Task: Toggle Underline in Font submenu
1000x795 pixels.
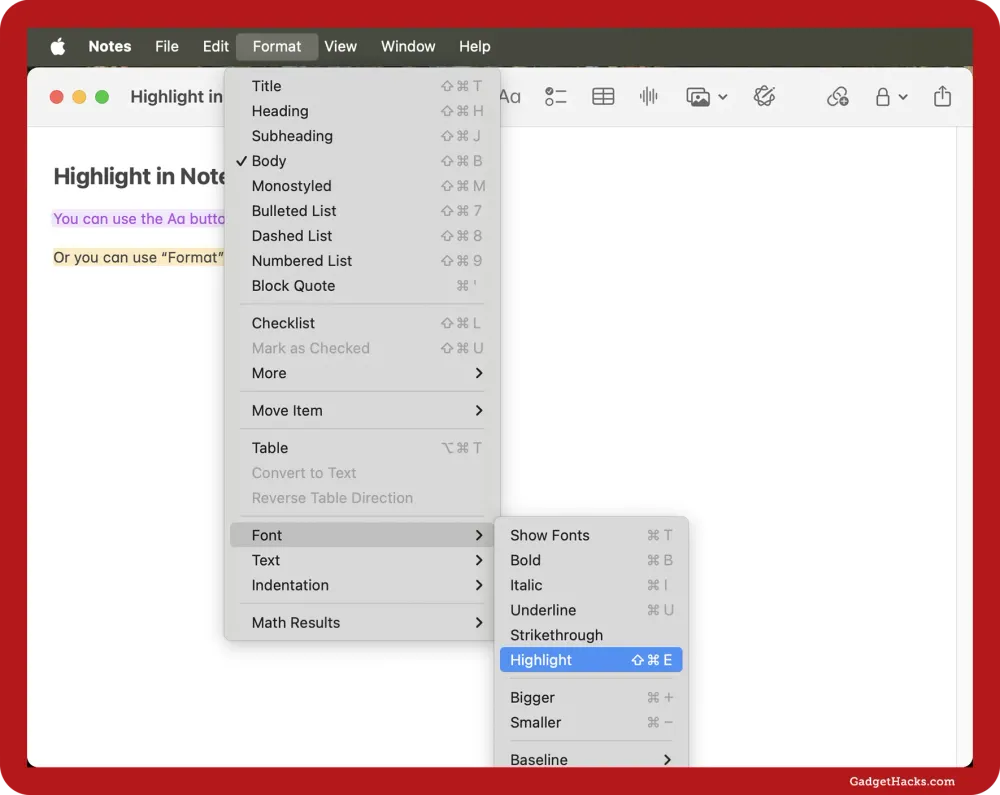Action: pyautogui.click(x=591, y=610)
